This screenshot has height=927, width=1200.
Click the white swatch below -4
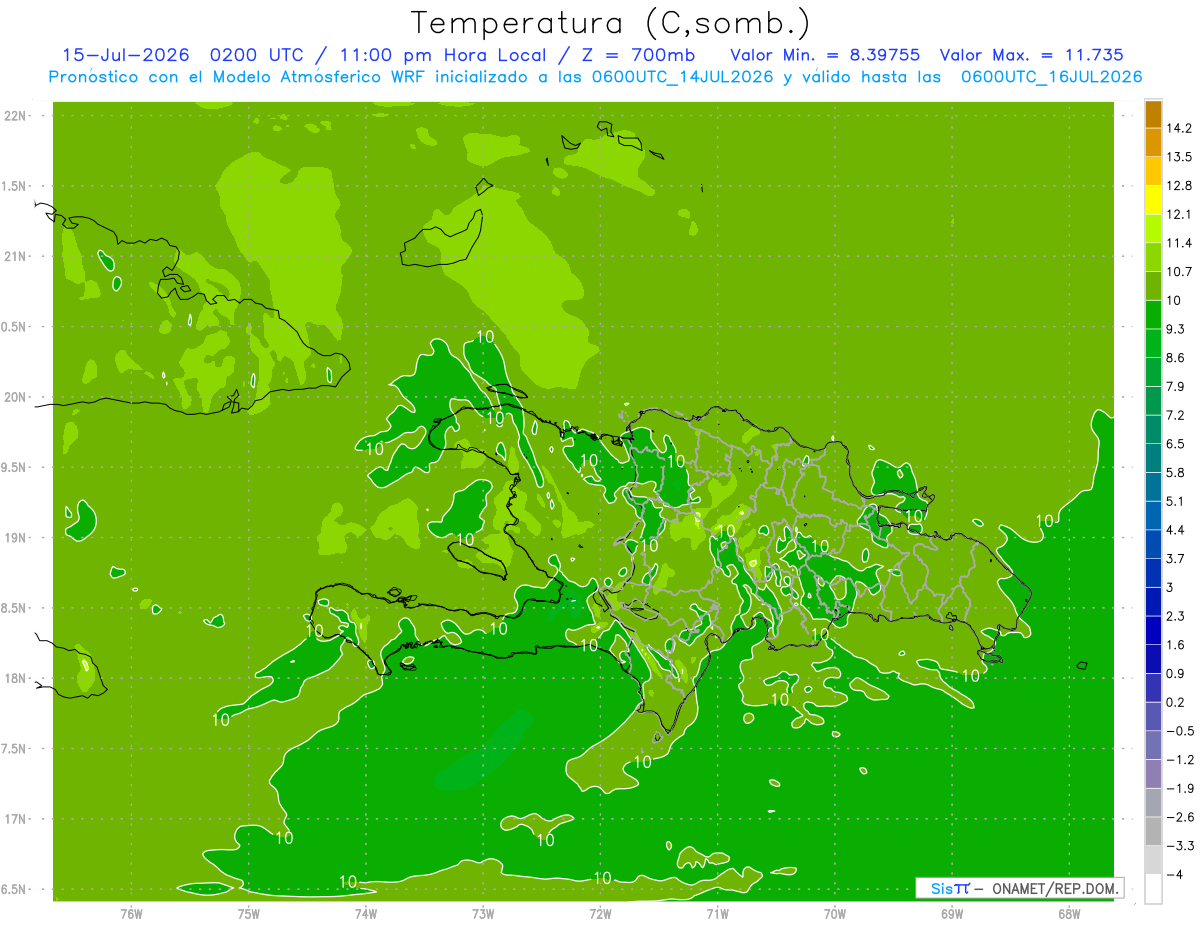point(1153,889)
